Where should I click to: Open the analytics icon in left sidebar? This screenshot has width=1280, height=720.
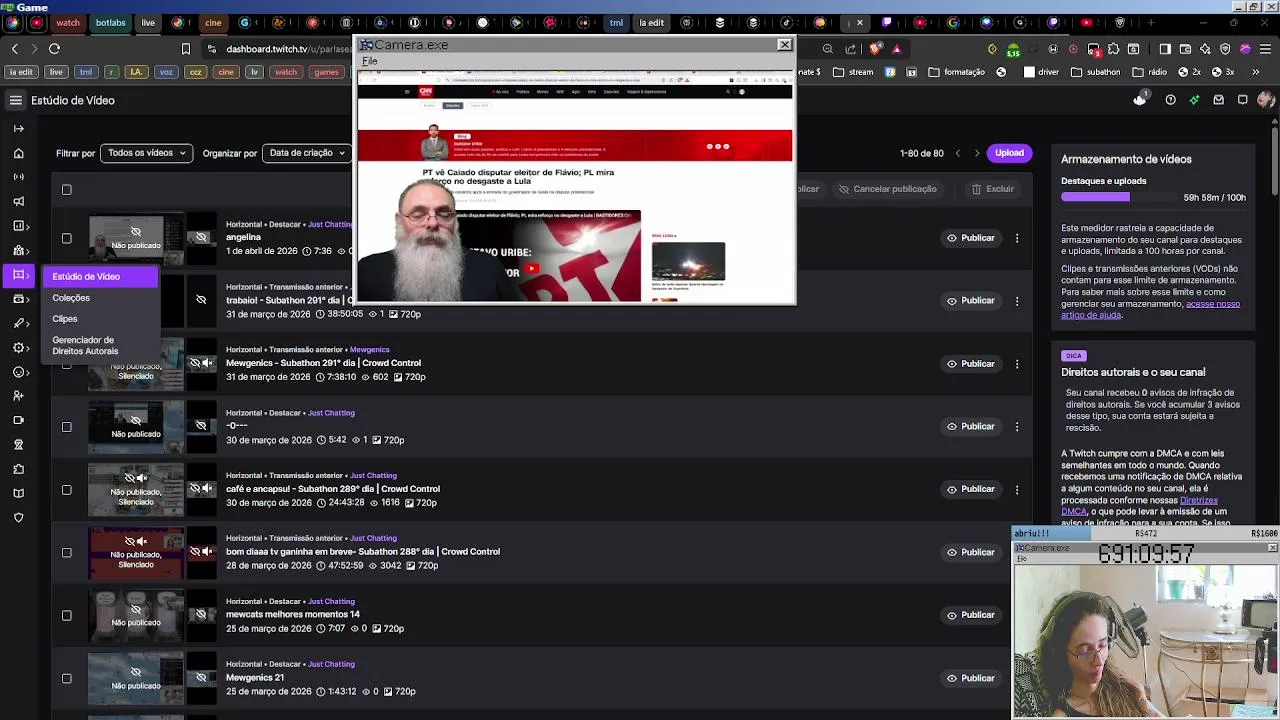(x=18, y=226)
